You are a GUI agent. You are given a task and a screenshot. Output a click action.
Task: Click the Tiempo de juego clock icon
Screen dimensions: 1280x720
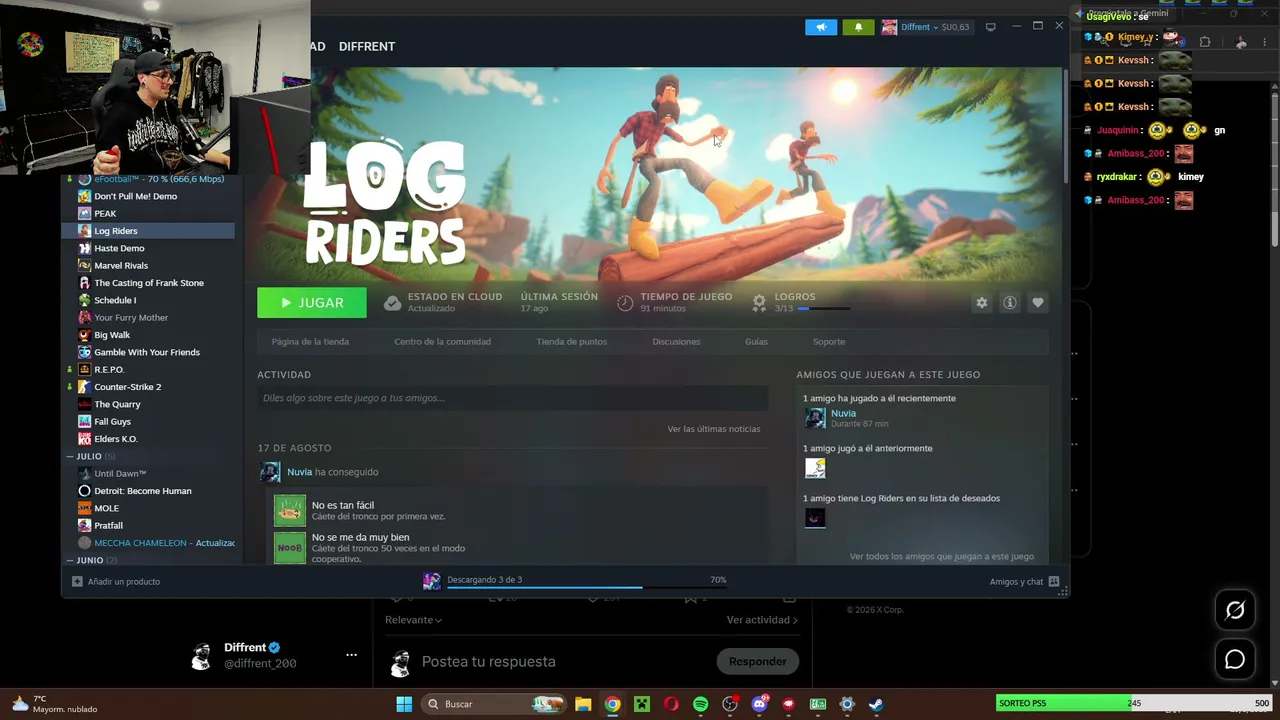625,302
